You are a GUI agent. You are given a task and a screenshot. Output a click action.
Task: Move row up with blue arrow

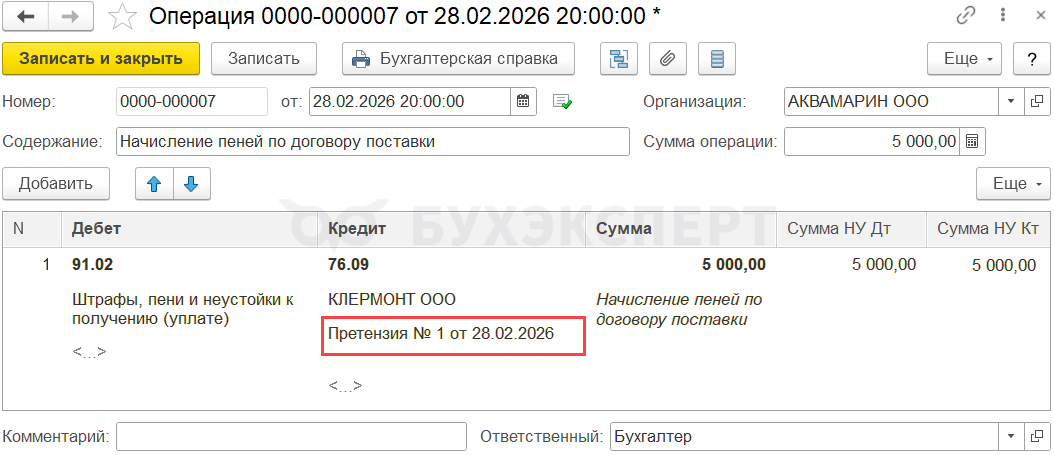click(x=154, y=184)
